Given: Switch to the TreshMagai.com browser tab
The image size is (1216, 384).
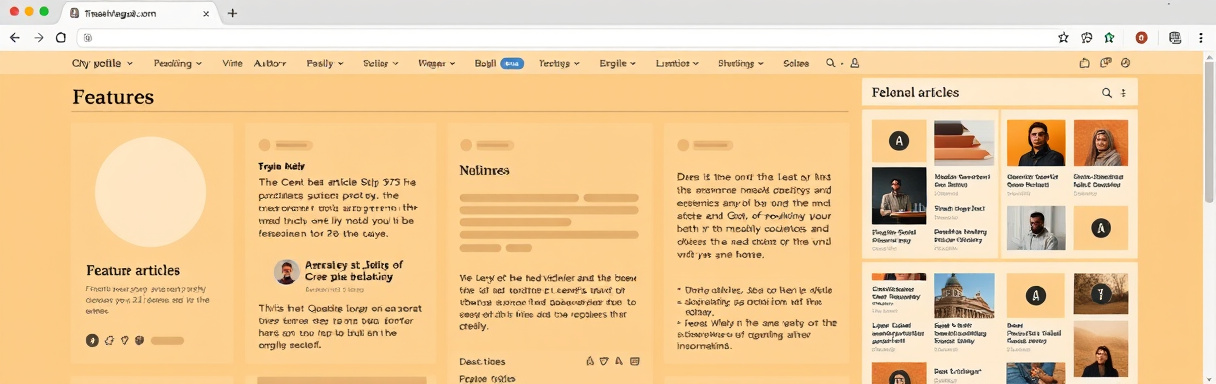Looking at the screenshot, I should coord(139,13).
